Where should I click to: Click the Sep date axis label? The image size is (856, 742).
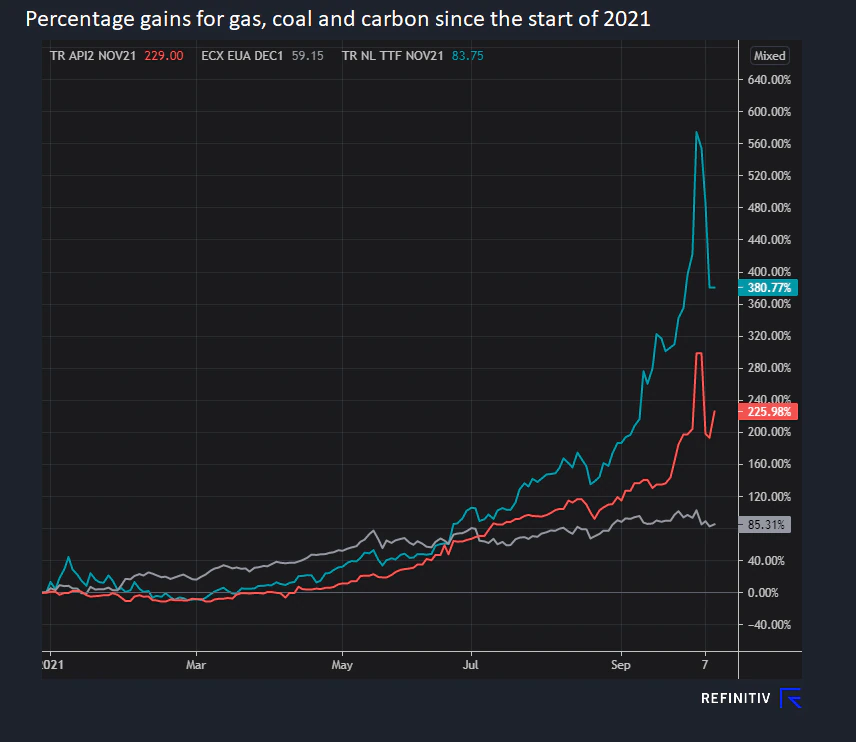coord(621,664)
